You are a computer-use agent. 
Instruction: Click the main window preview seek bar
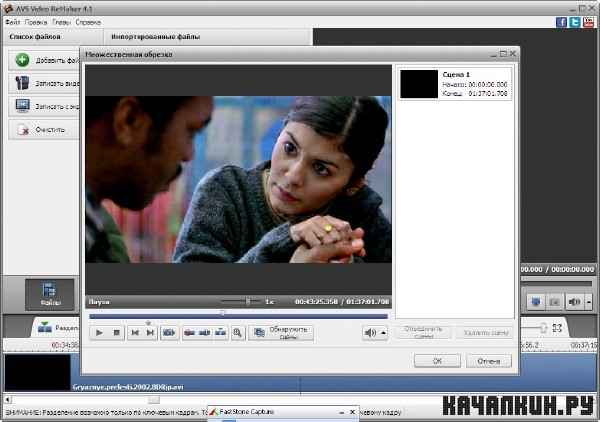click(557, 283)
